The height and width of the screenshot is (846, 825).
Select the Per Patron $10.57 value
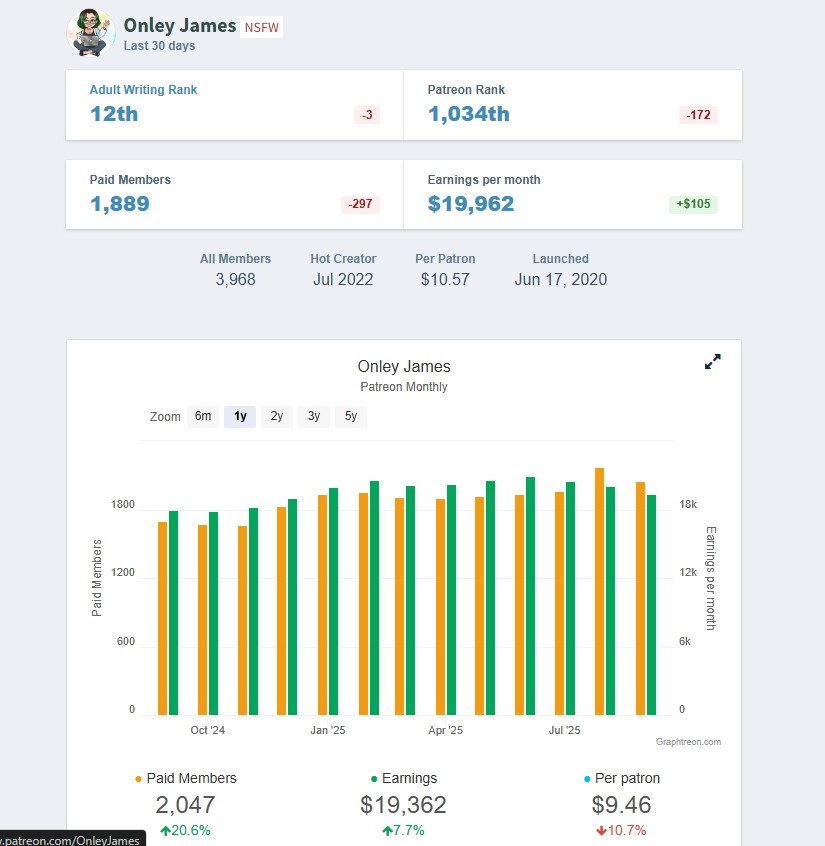[445, 279]
